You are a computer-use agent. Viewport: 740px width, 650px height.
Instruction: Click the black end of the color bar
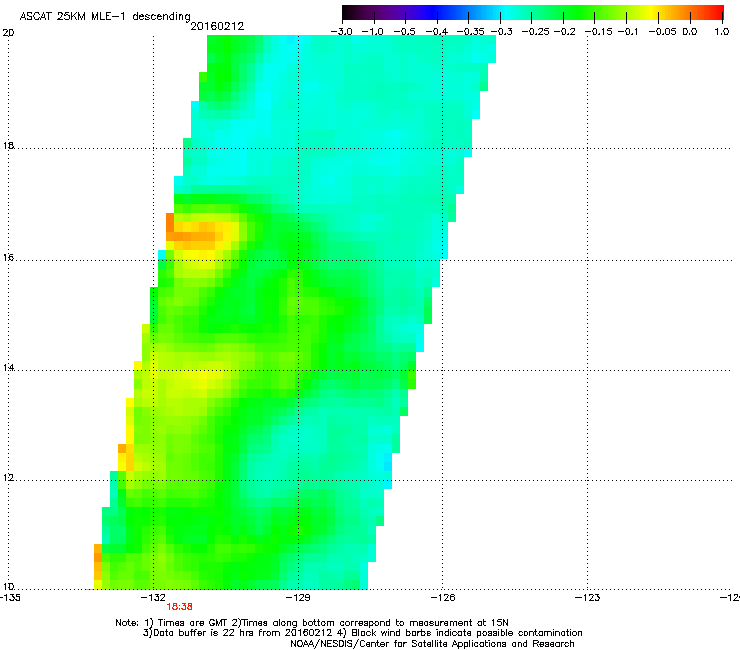coord(350,13)
